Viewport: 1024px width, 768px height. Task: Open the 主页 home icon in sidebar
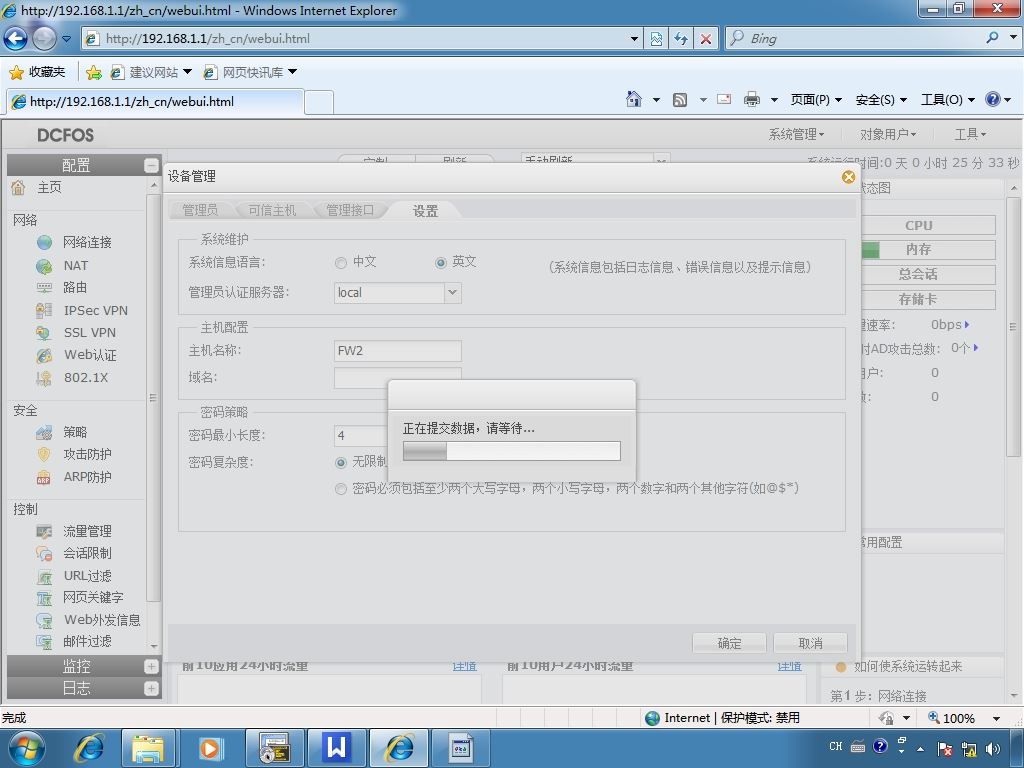(18, 188)
